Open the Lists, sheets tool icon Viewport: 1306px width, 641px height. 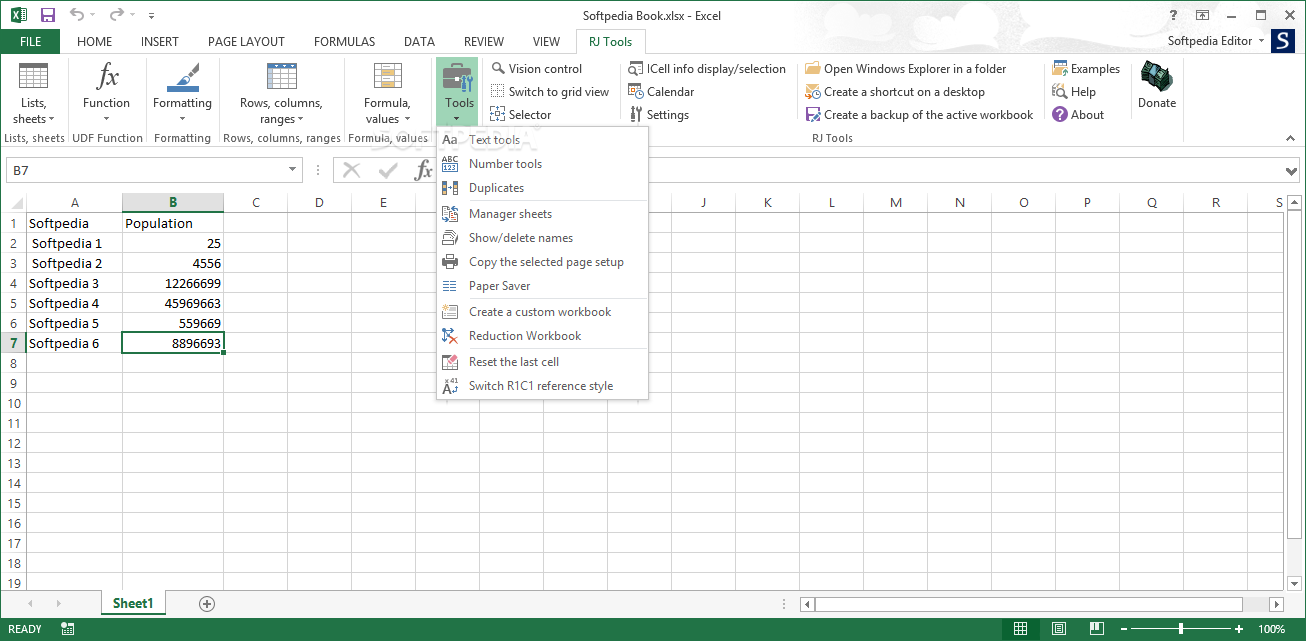click(33, 77)
